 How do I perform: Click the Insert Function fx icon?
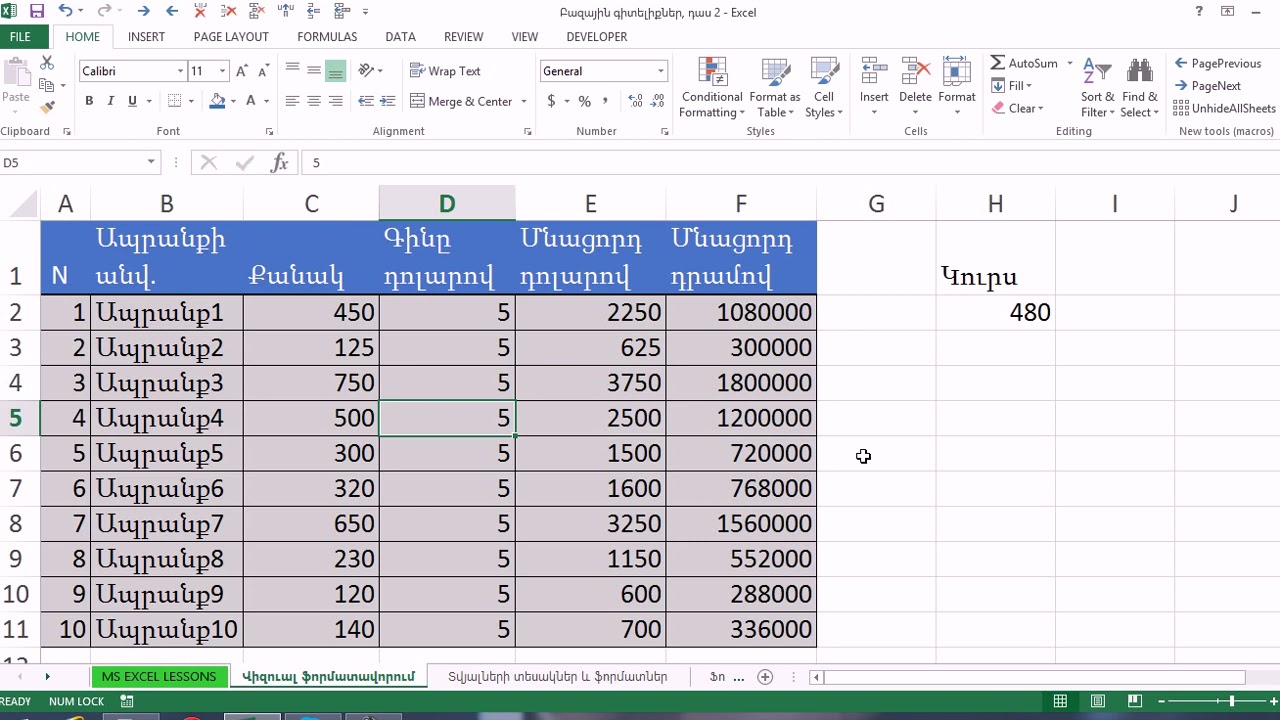pyautogui.click(x=280, y=163)
